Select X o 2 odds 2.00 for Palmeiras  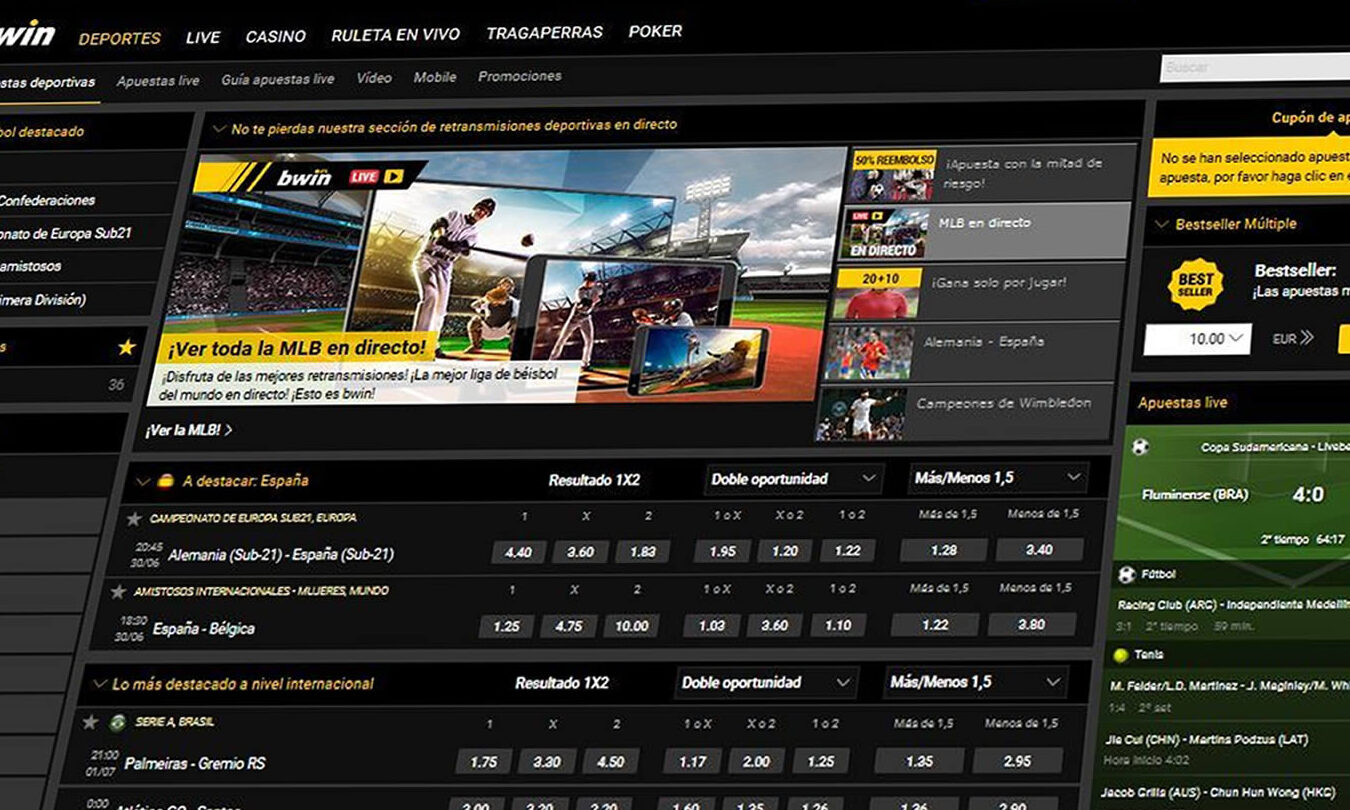pos(756,761)
